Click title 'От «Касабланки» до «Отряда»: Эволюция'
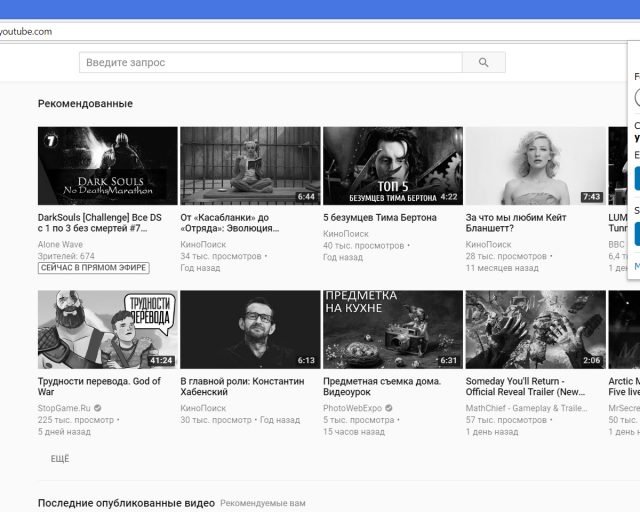640x512 pixels. pos(230,223)
